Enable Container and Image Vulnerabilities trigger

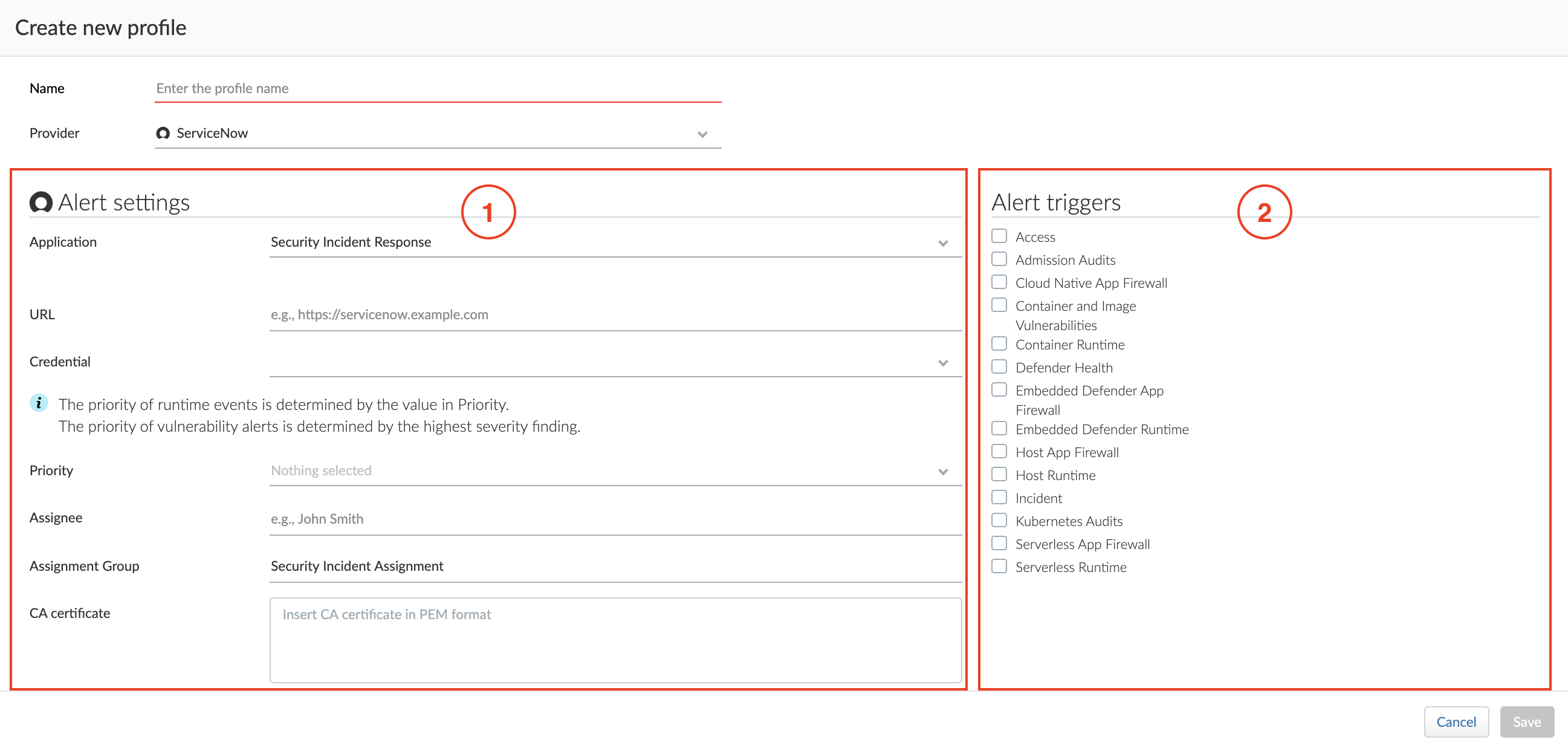pos(999,305)
